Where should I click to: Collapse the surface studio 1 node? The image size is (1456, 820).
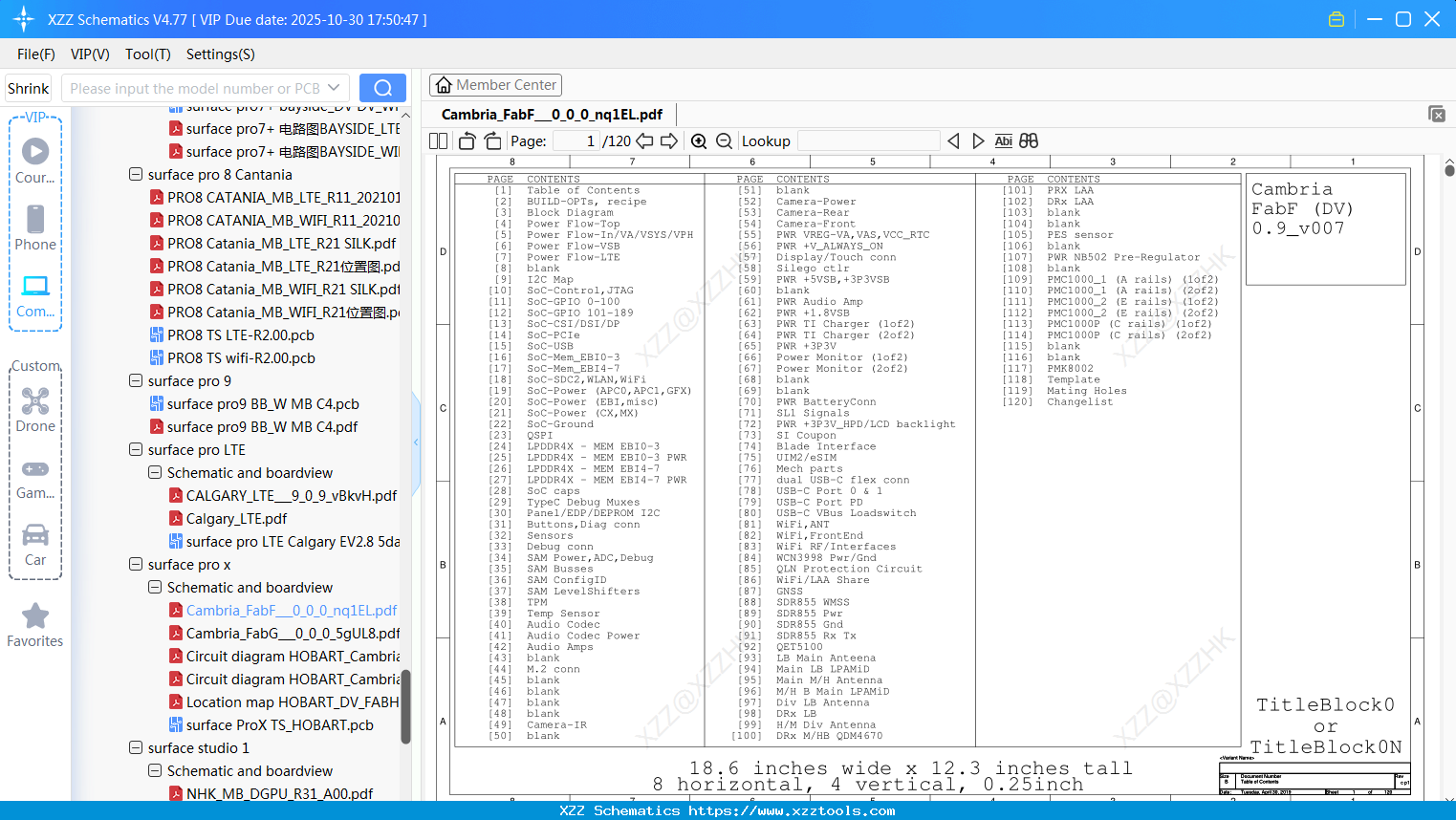[136, 748]
